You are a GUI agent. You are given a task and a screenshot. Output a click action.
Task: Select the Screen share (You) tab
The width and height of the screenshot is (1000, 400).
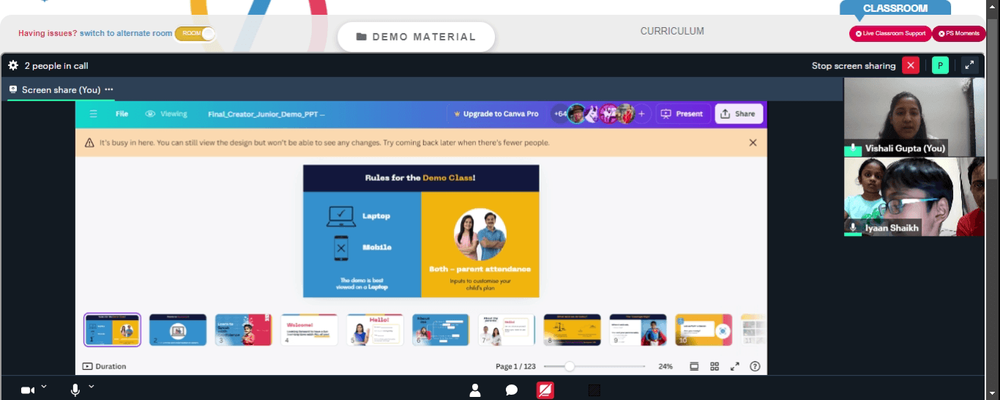(61, 89)
